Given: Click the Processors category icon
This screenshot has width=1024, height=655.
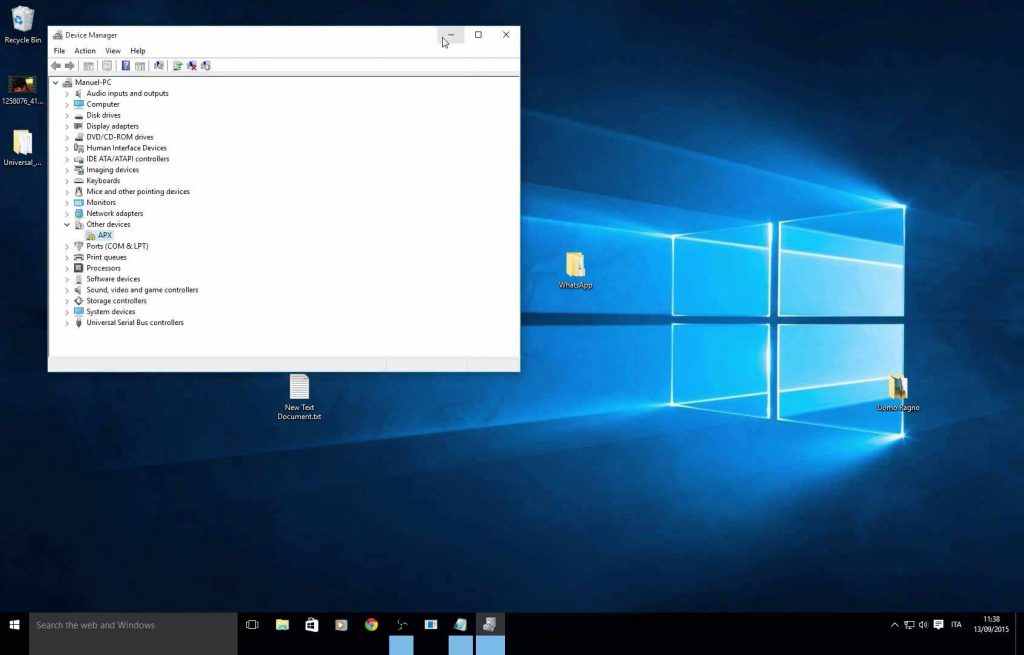Looking at the screenshot, I should click(x=79, y=268).
